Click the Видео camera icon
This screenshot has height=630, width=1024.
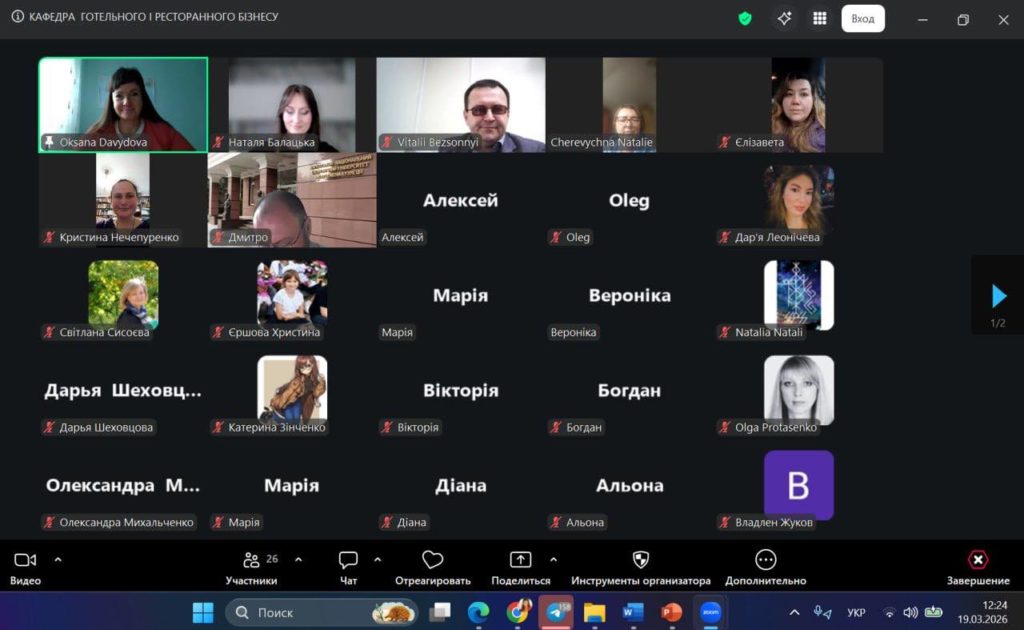click(x=25, y=560)
